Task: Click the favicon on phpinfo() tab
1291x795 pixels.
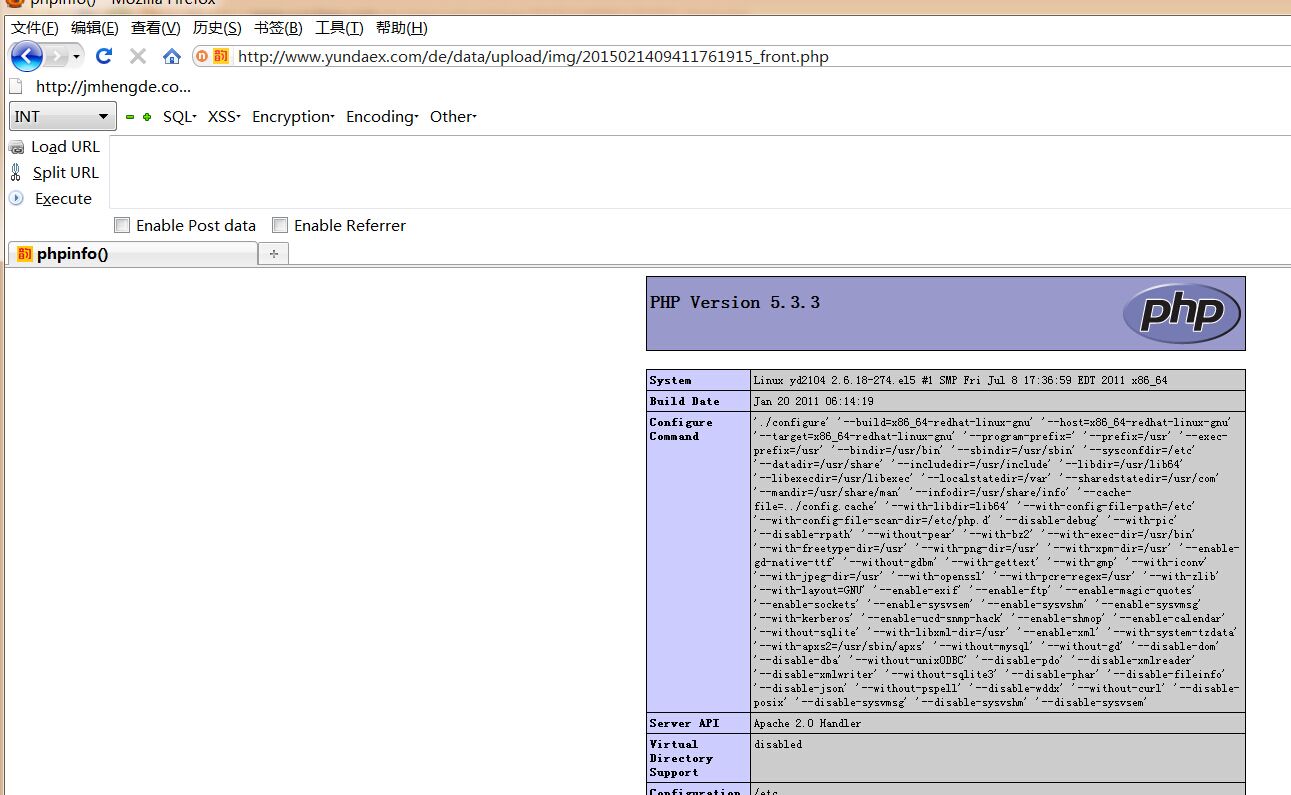Action: pos(25,254)
